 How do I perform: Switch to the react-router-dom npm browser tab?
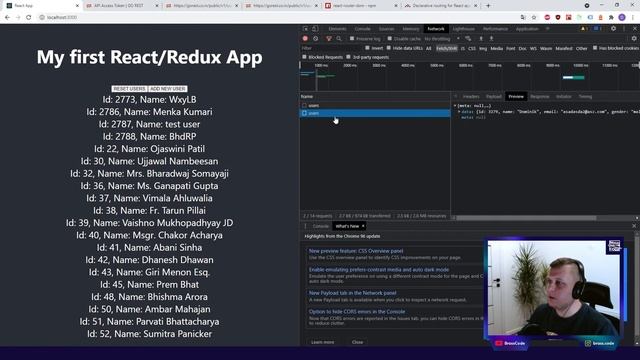pyautogui.click(x=360, y=6)
